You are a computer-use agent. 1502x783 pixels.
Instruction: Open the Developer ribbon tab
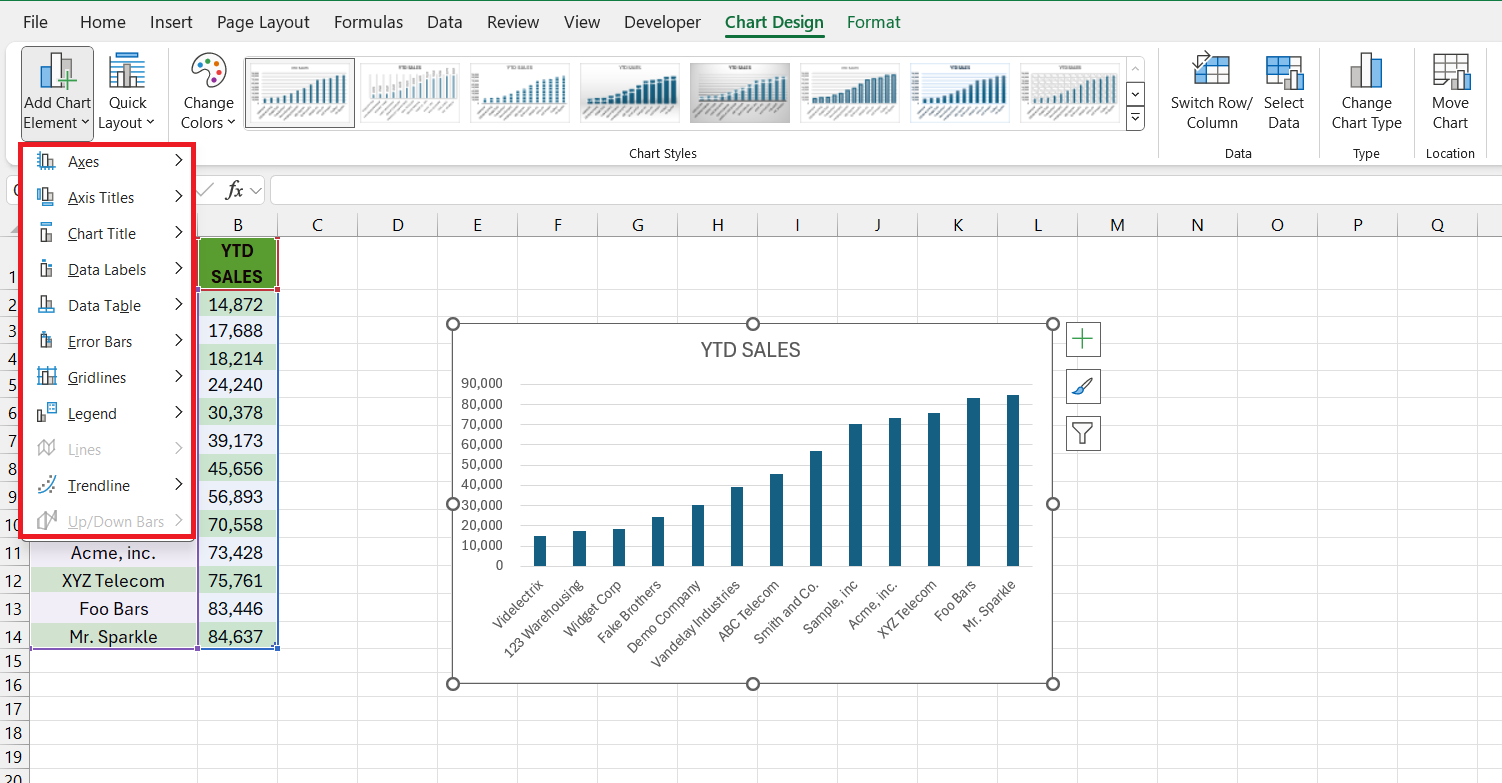pyautogui.click(x=661, y=21)
